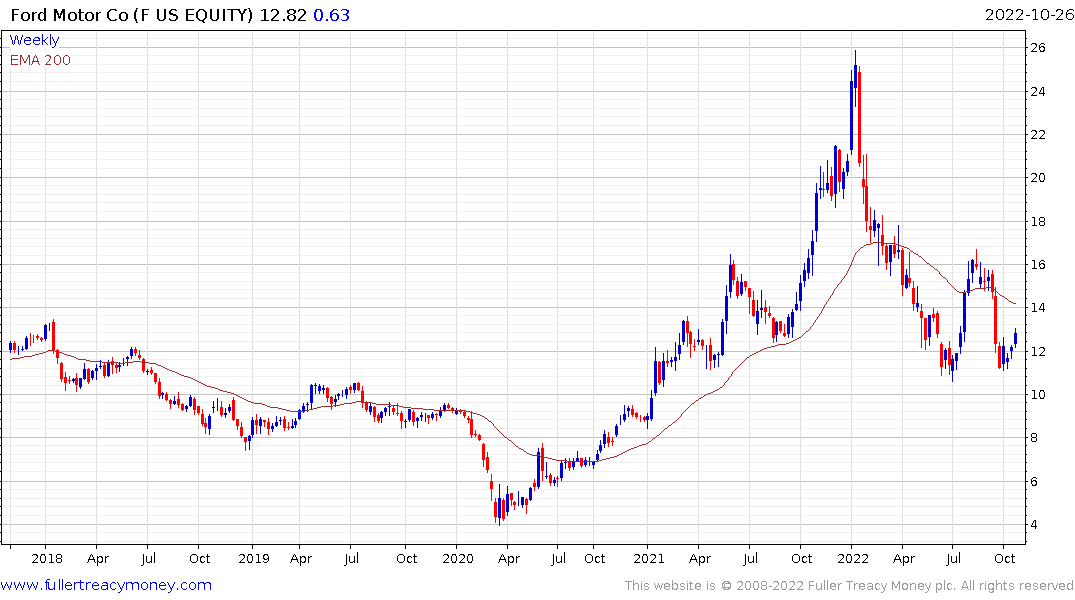Click the latest blue candle at October 2022

coord(1015,337)
